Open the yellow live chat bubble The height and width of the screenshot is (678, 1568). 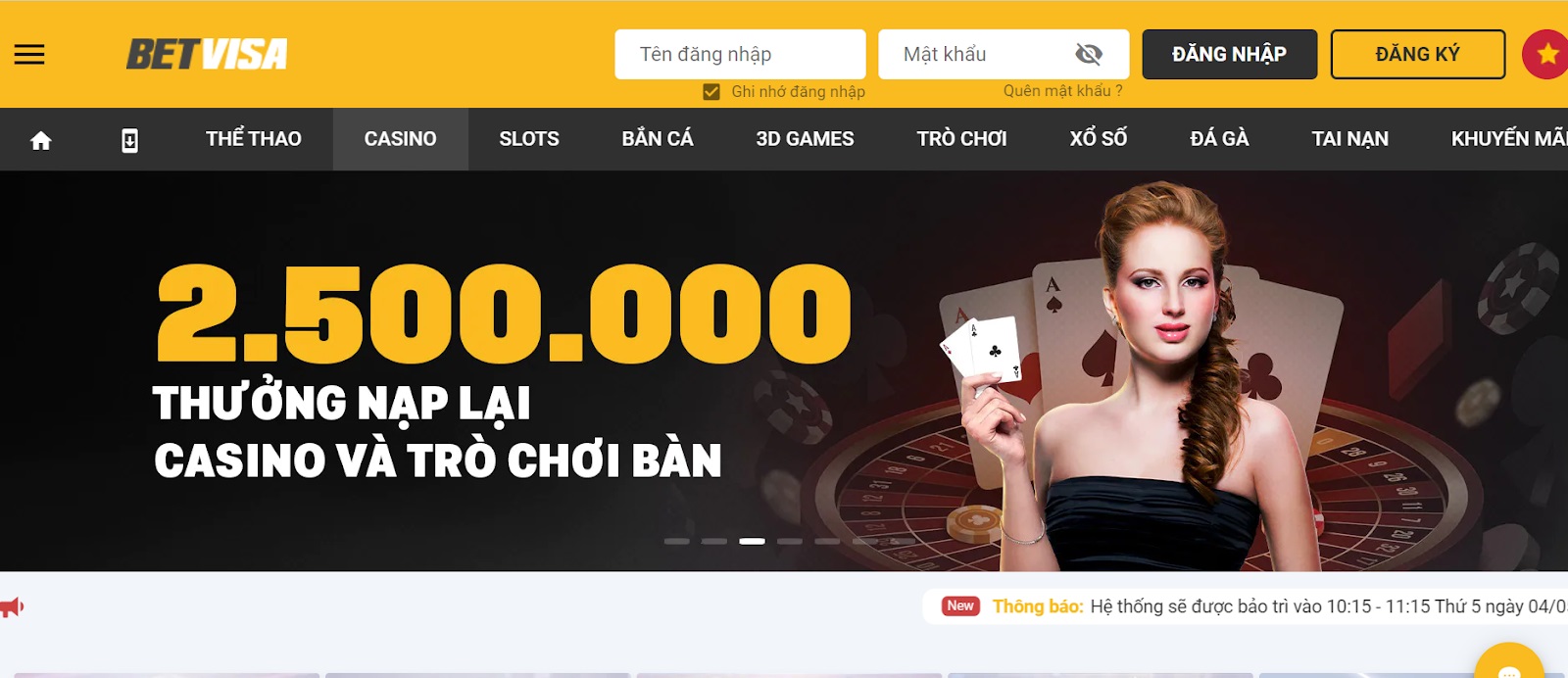coord(1509,662)
